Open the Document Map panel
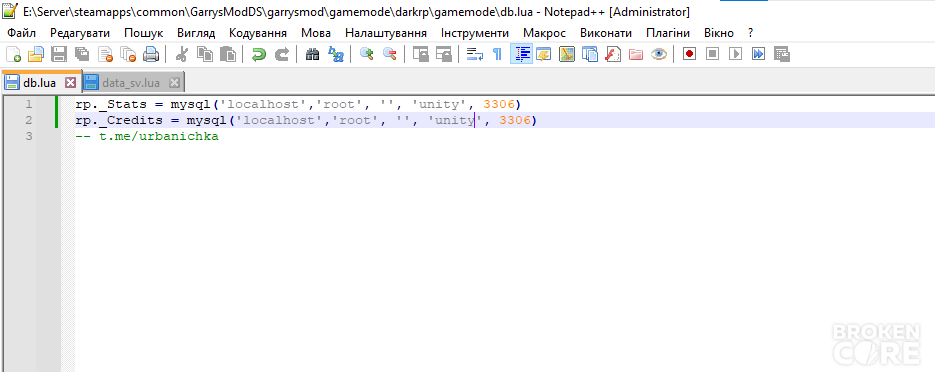This screenshot has width=935, height=372. pyautogui.click(x=566, y=55)
